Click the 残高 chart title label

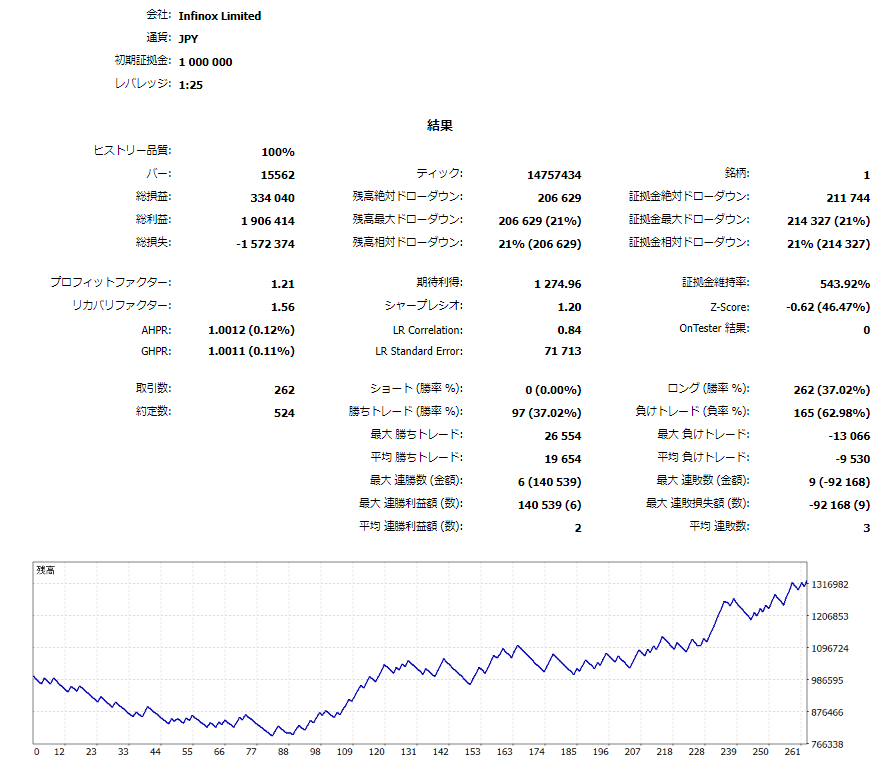tap(45, 570)
